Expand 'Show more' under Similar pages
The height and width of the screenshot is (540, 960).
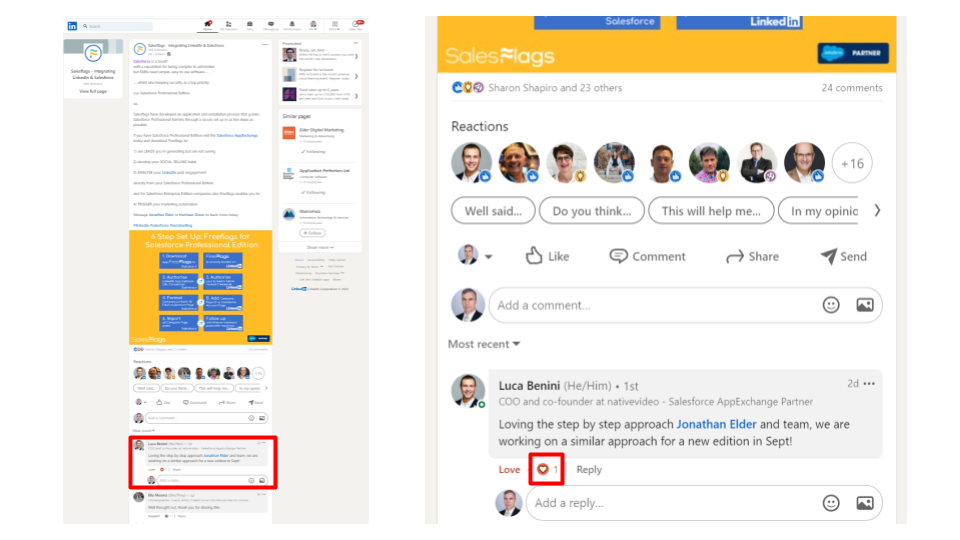click(x=320, y=247)
